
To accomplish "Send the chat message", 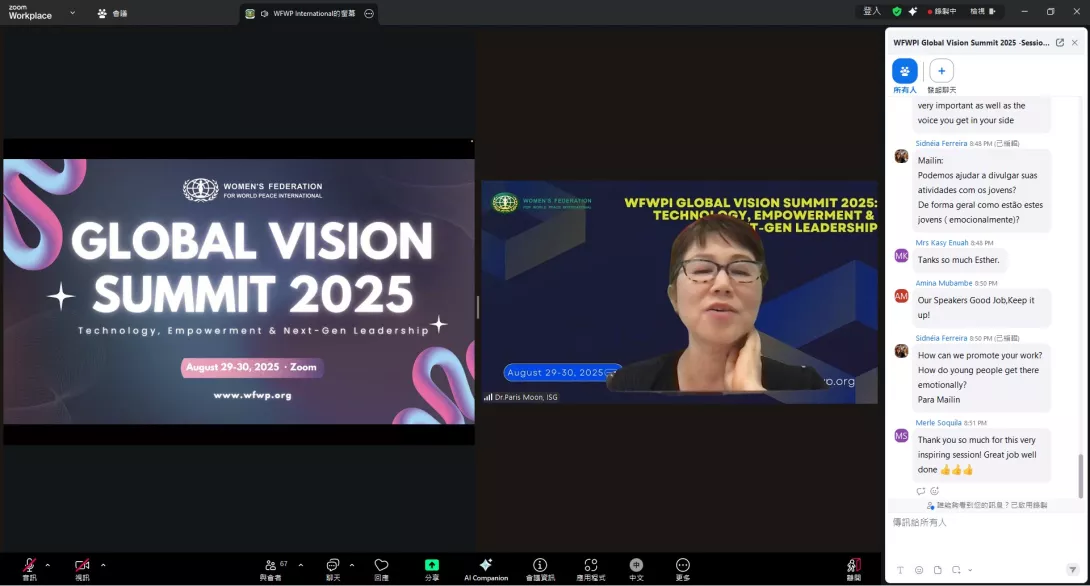I will [1072, 570].
